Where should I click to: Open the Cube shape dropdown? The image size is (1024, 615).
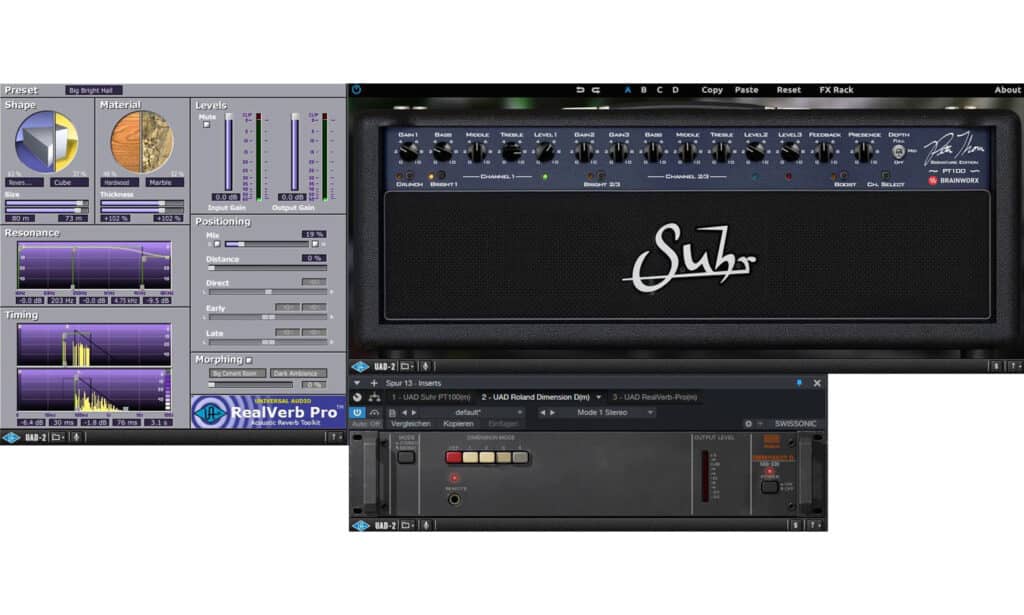point(70,183)
